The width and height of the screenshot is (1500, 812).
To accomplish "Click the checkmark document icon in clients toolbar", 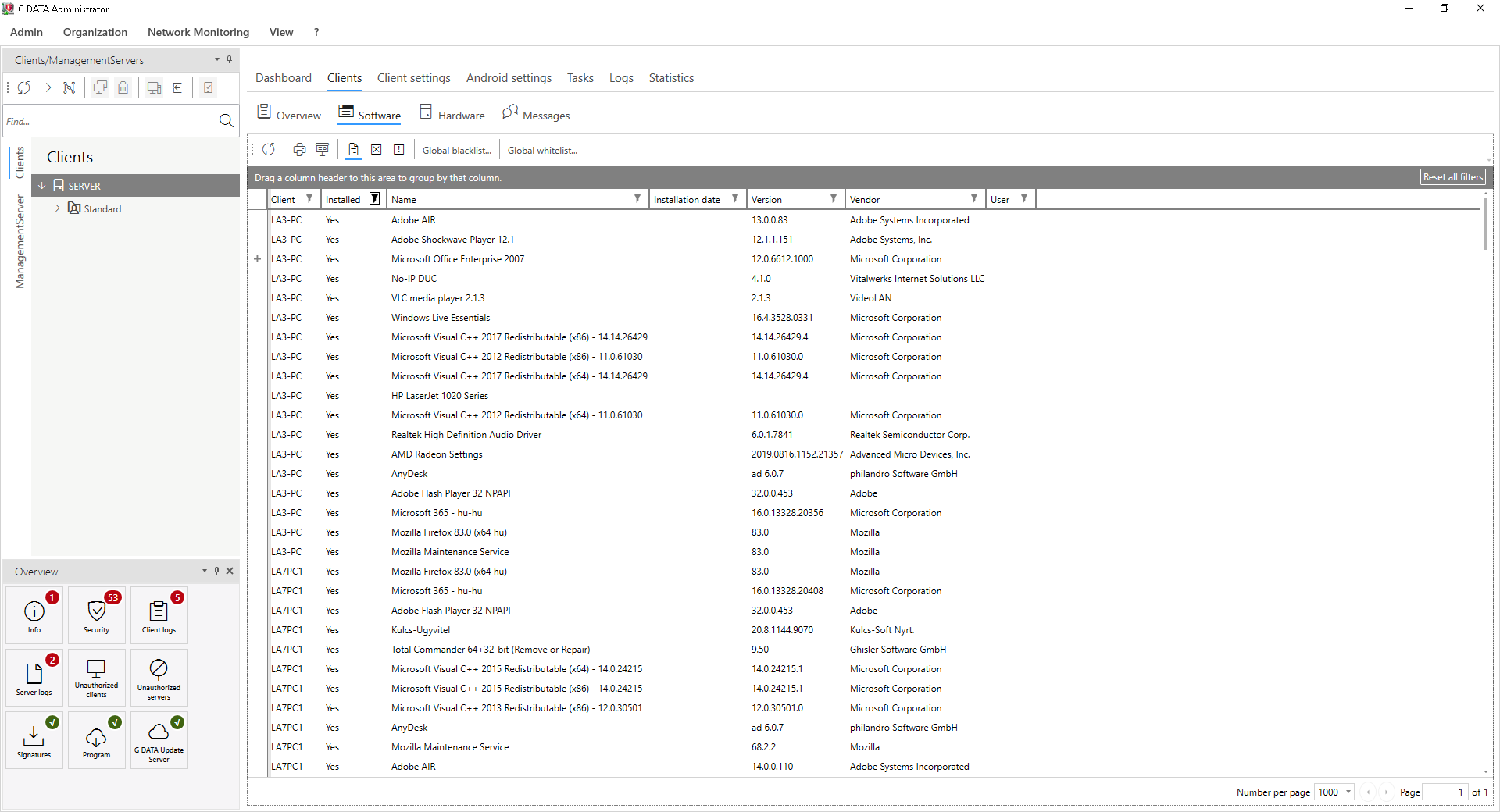I will pyautogui.click(x=209, y=87).
